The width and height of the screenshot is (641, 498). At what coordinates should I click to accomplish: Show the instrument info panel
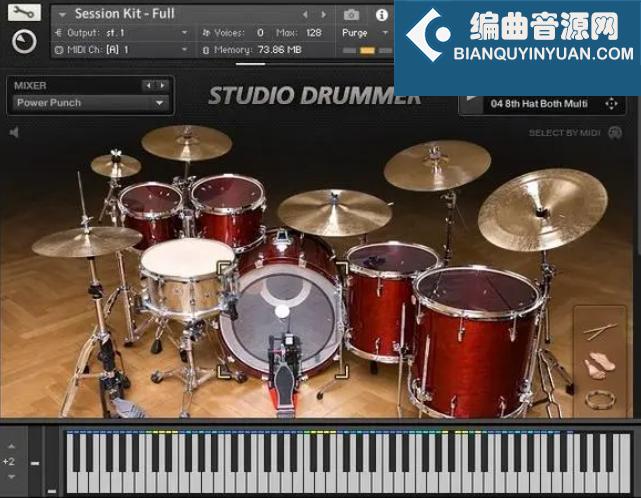(x=381, y=15)
